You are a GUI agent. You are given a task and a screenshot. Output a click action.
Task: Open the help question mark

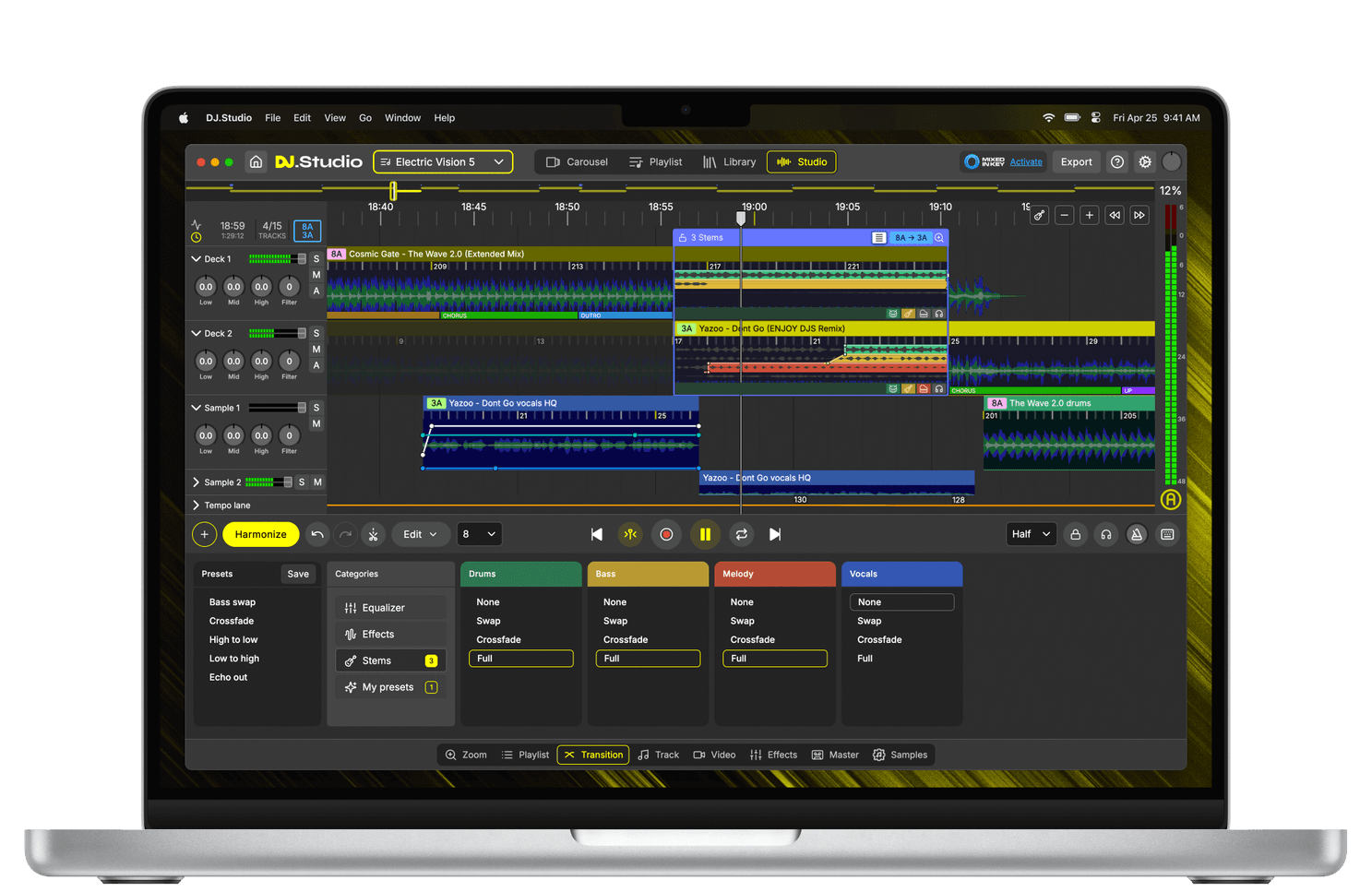(1117, 161)
